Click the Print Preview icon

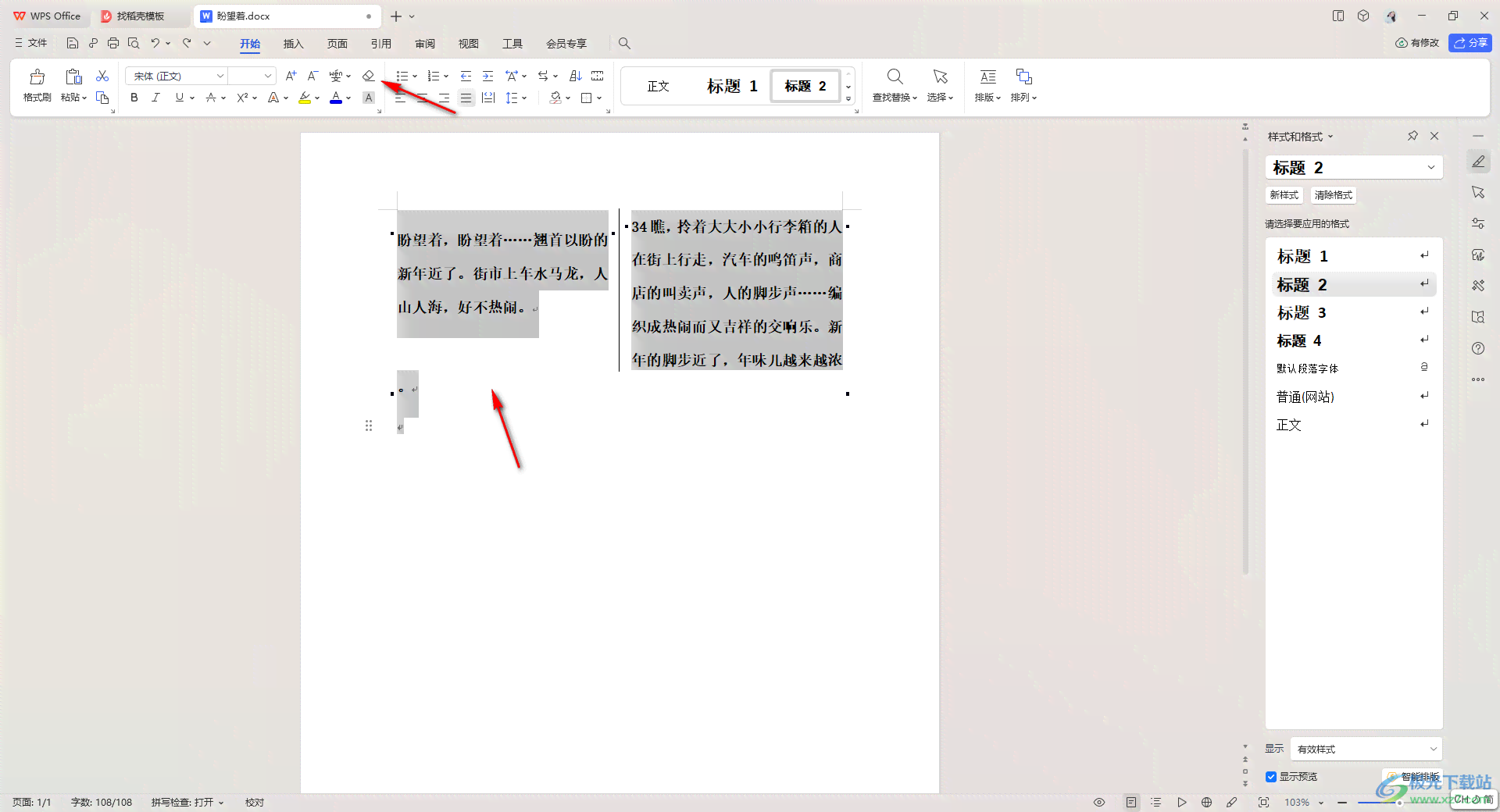coord(134,43)
